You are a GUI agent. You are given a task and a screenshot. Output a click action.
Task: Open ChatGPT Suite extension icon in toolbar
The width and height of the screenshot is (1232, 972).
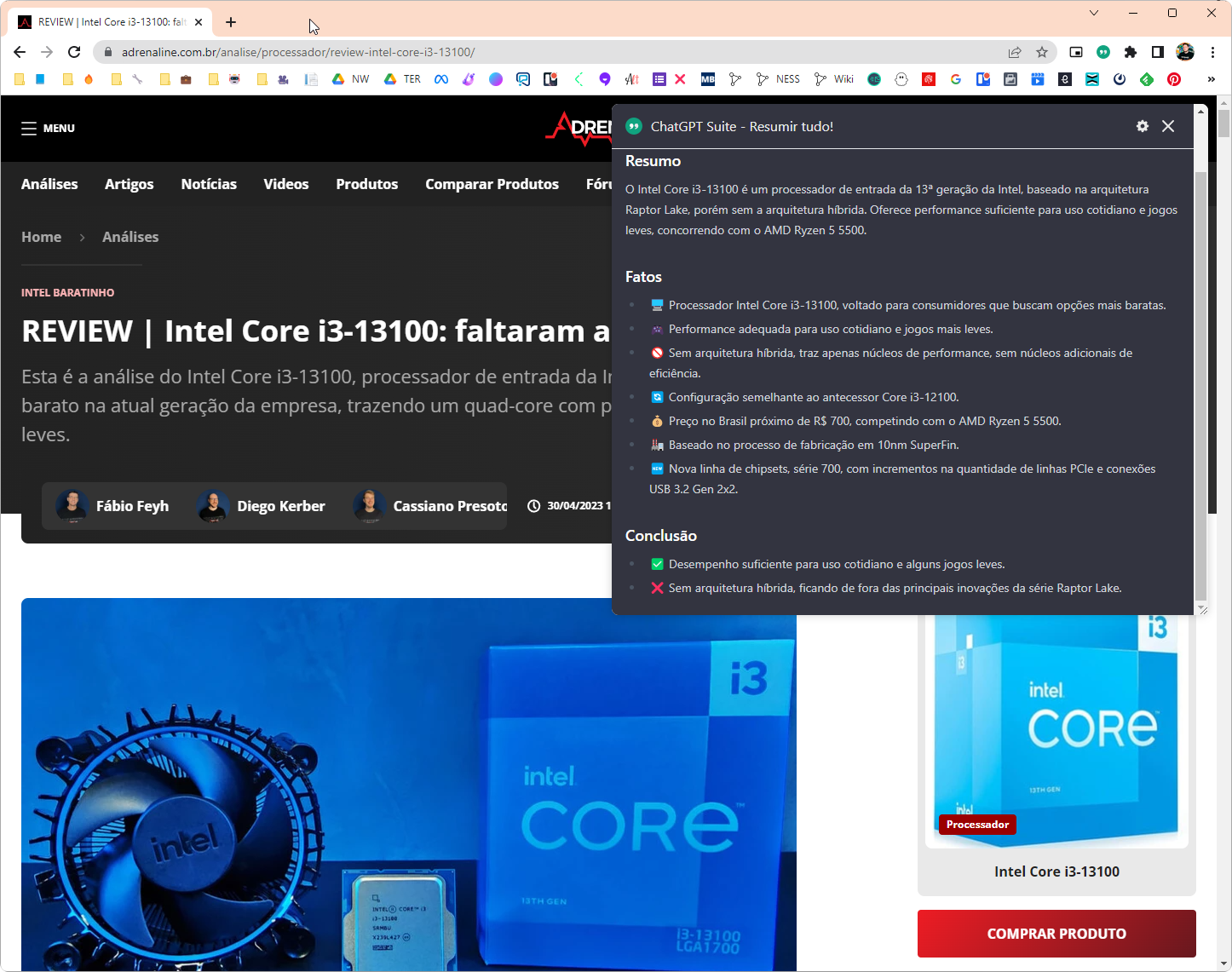(1103, 52)
